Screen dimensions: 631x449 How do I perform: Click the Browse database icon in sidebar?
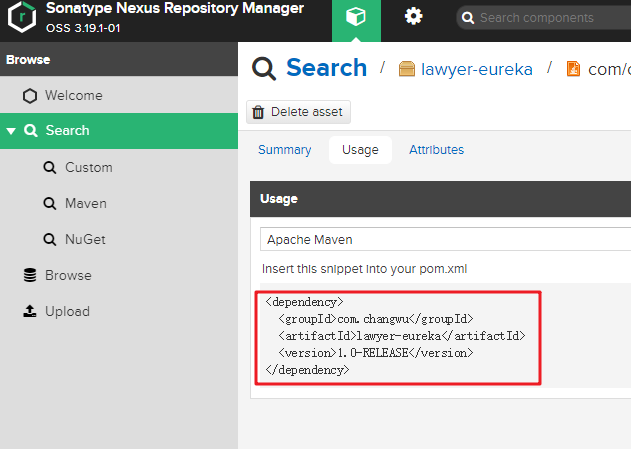30,275
